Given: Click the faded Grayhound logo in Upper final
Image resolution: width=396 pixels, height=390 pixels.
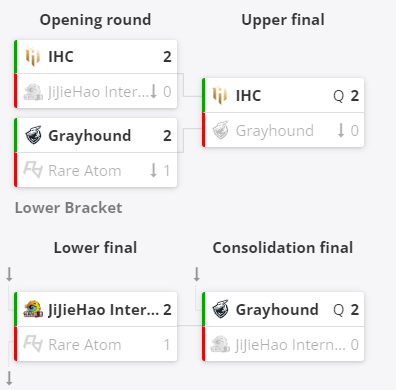Looking at the screenshot, I should click(x=220, y=130).
